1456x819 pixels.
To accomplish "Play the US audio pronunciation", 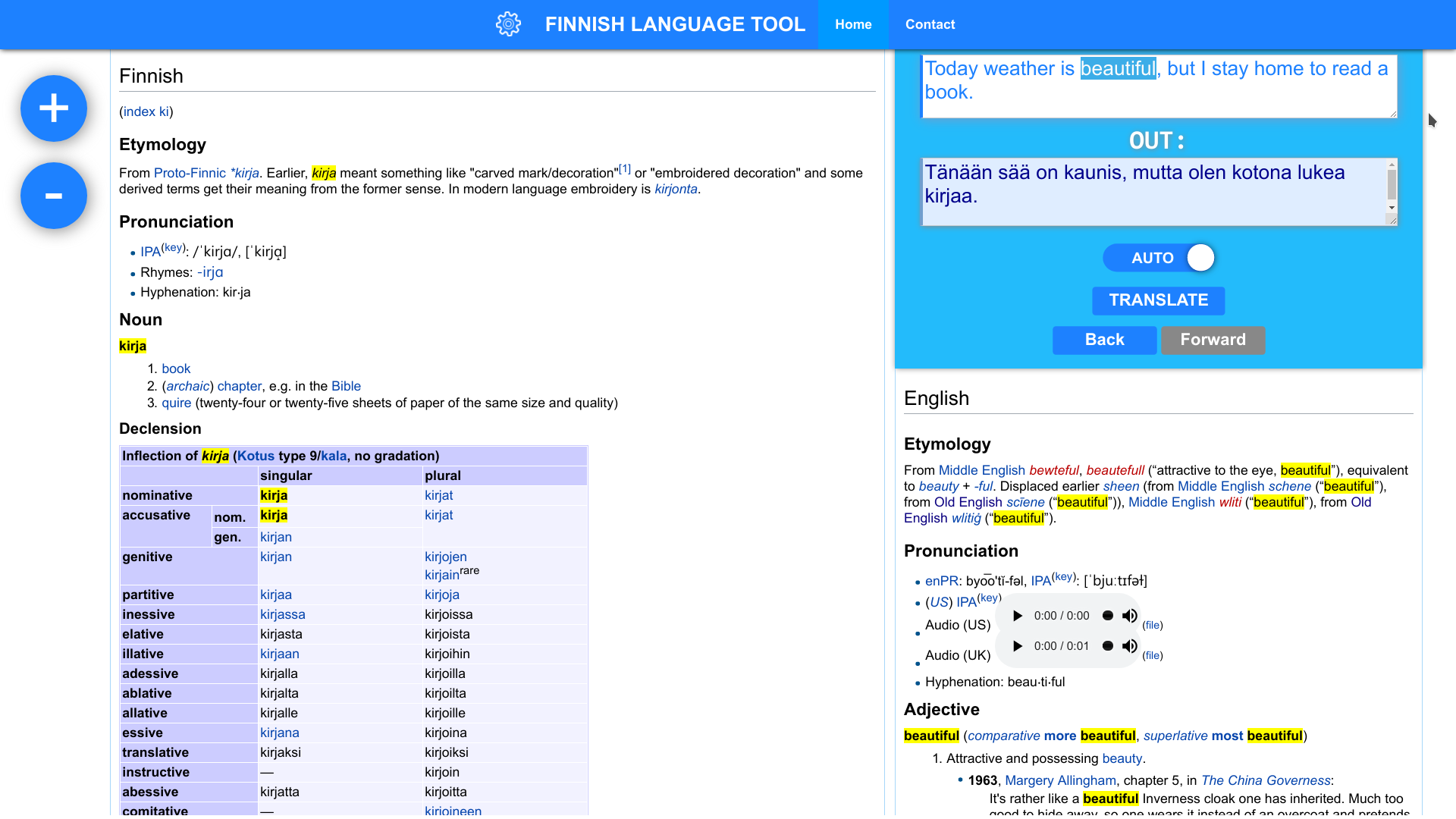I will (x=1018, y=616).
